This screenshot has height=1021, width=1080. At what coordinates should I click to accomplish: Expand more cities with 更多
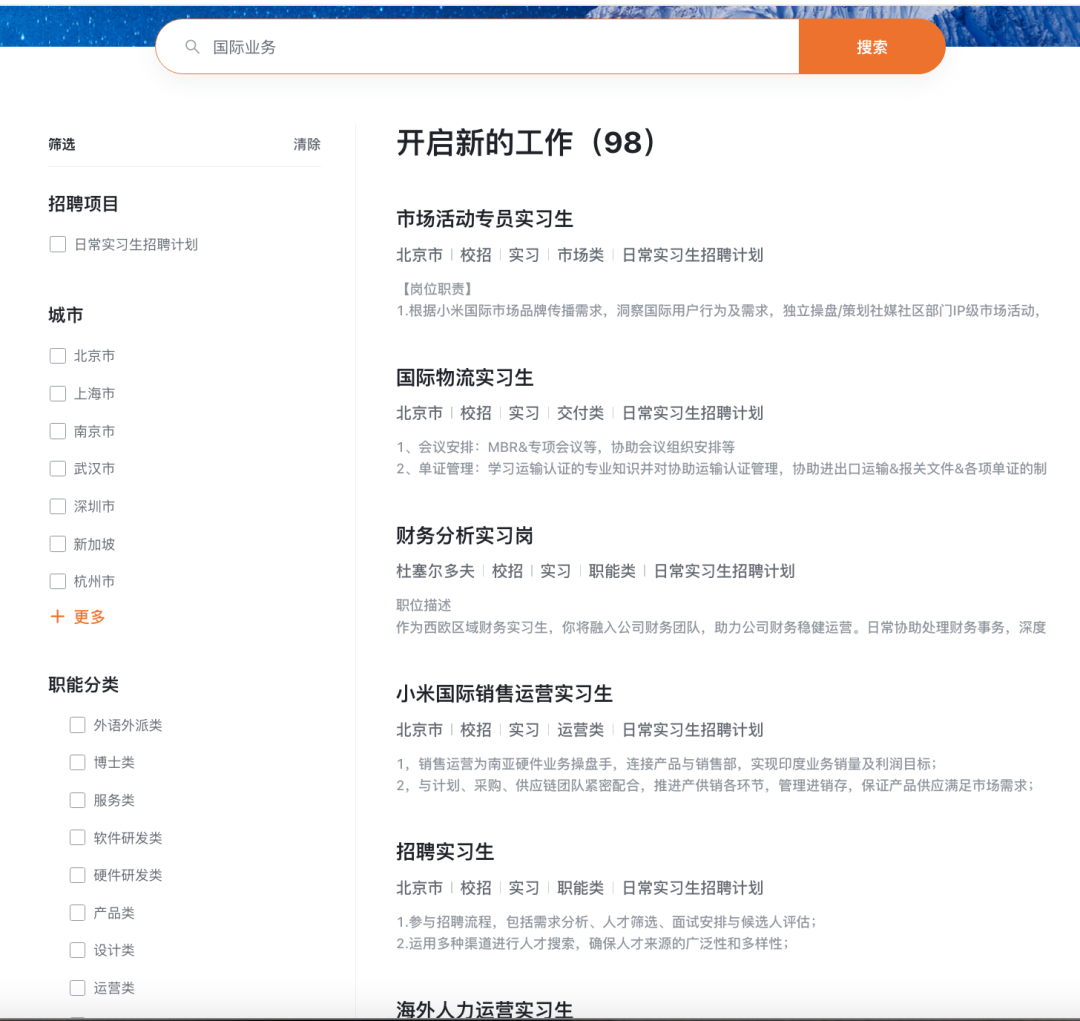coord(88,617)
